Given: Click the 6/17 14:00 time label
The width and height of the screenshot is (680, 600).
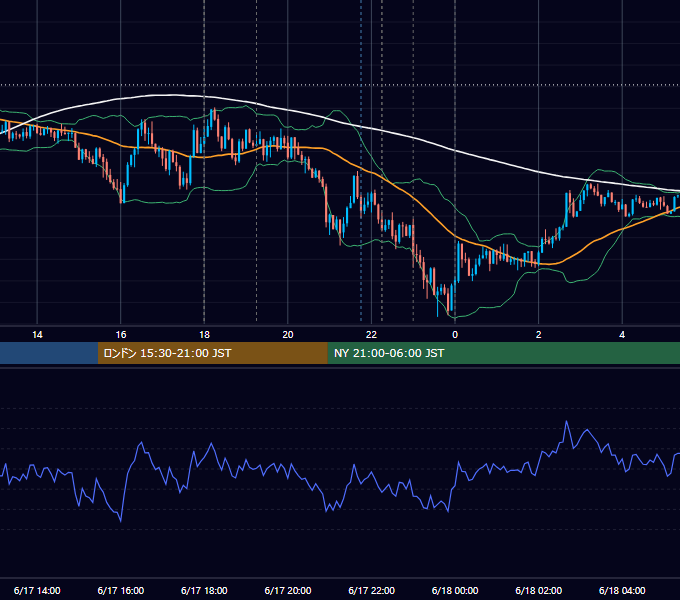Looking at the screenshot, I should (37, 590).
